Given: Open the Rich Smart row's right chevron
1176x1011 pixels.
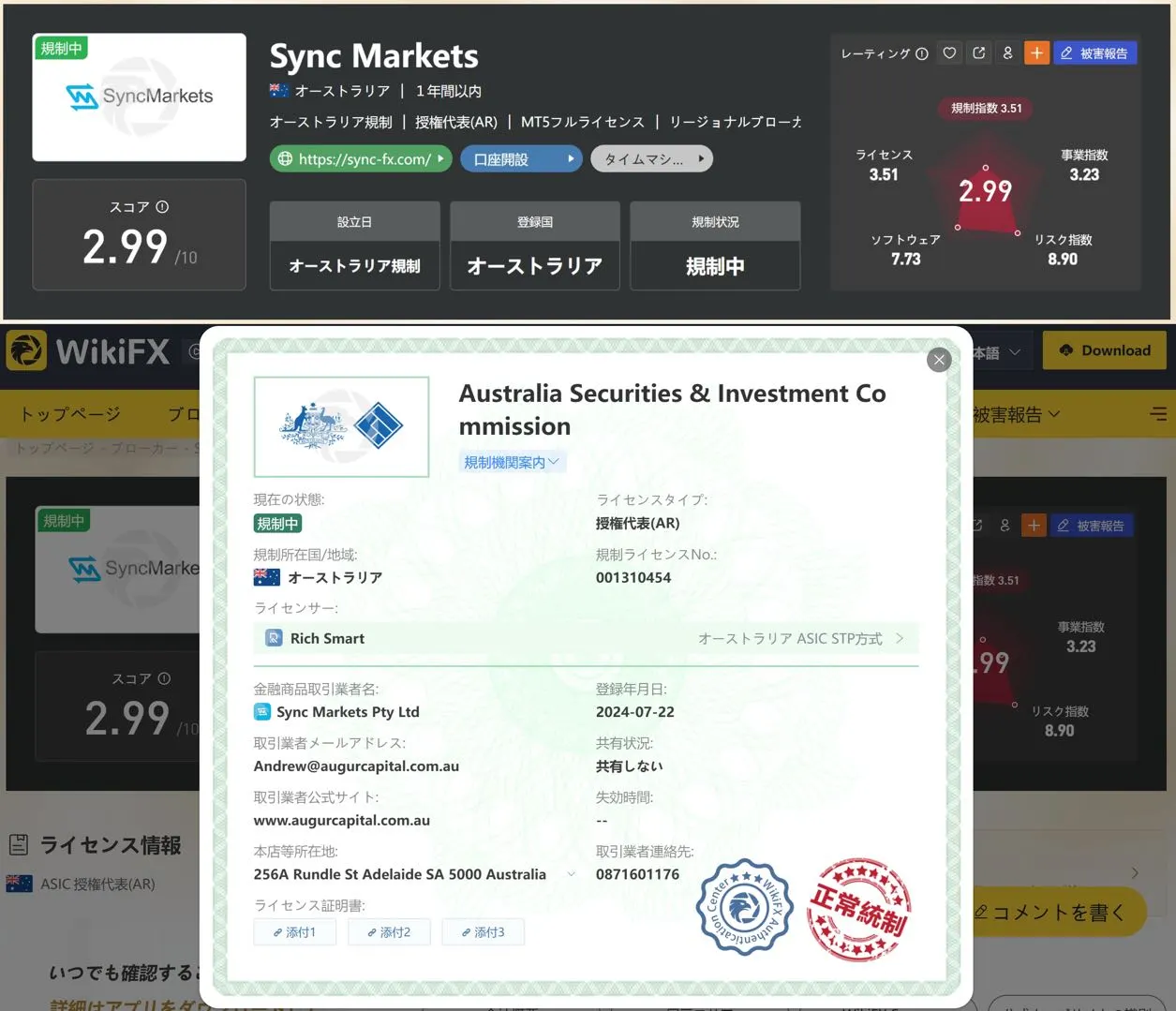Looking at the screenshot, I should (900, 638).
